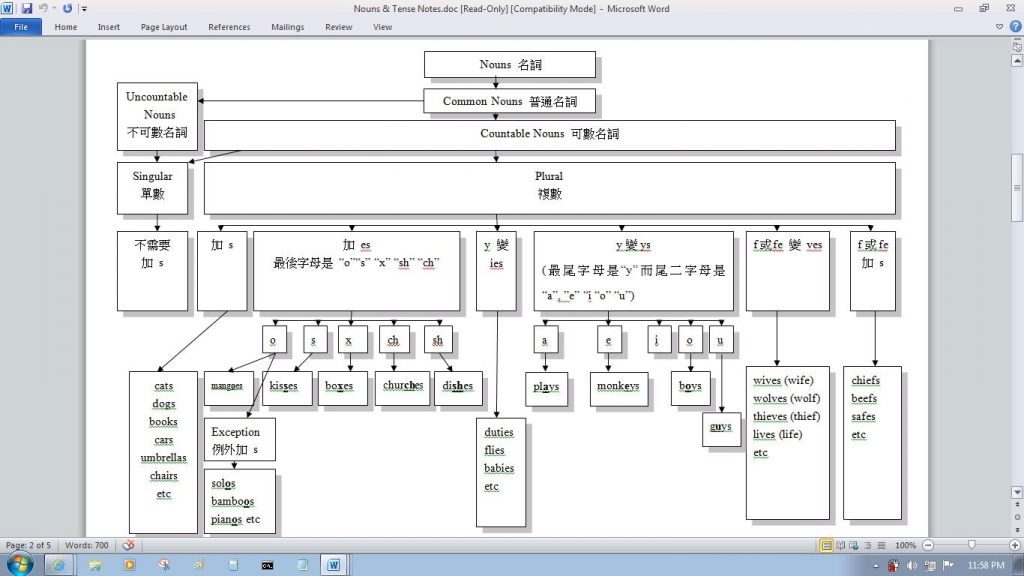Click the zoom in plus button

[x=1014, y=545]
